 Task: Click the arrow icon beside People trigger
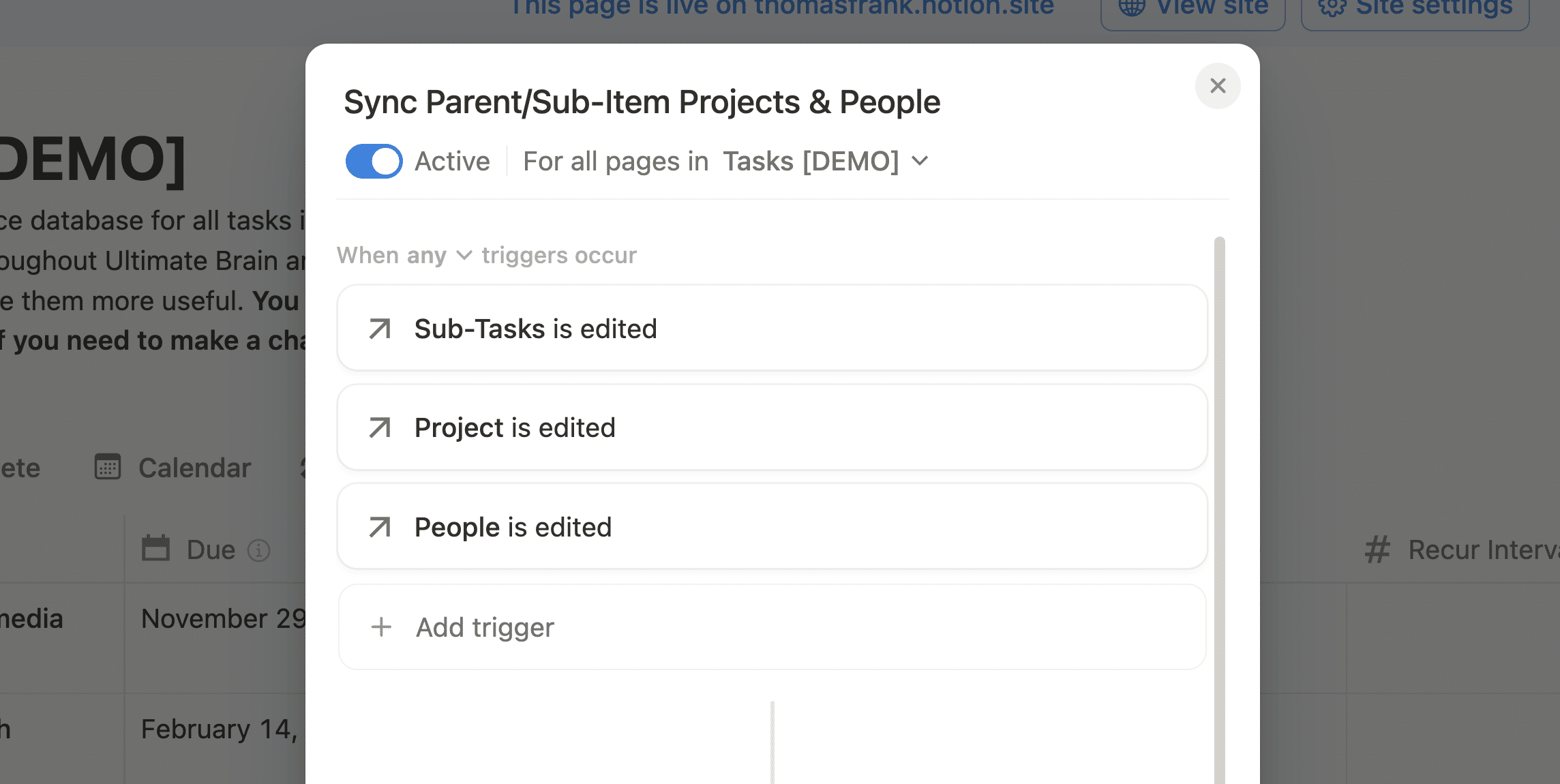(x=380, y=527)
